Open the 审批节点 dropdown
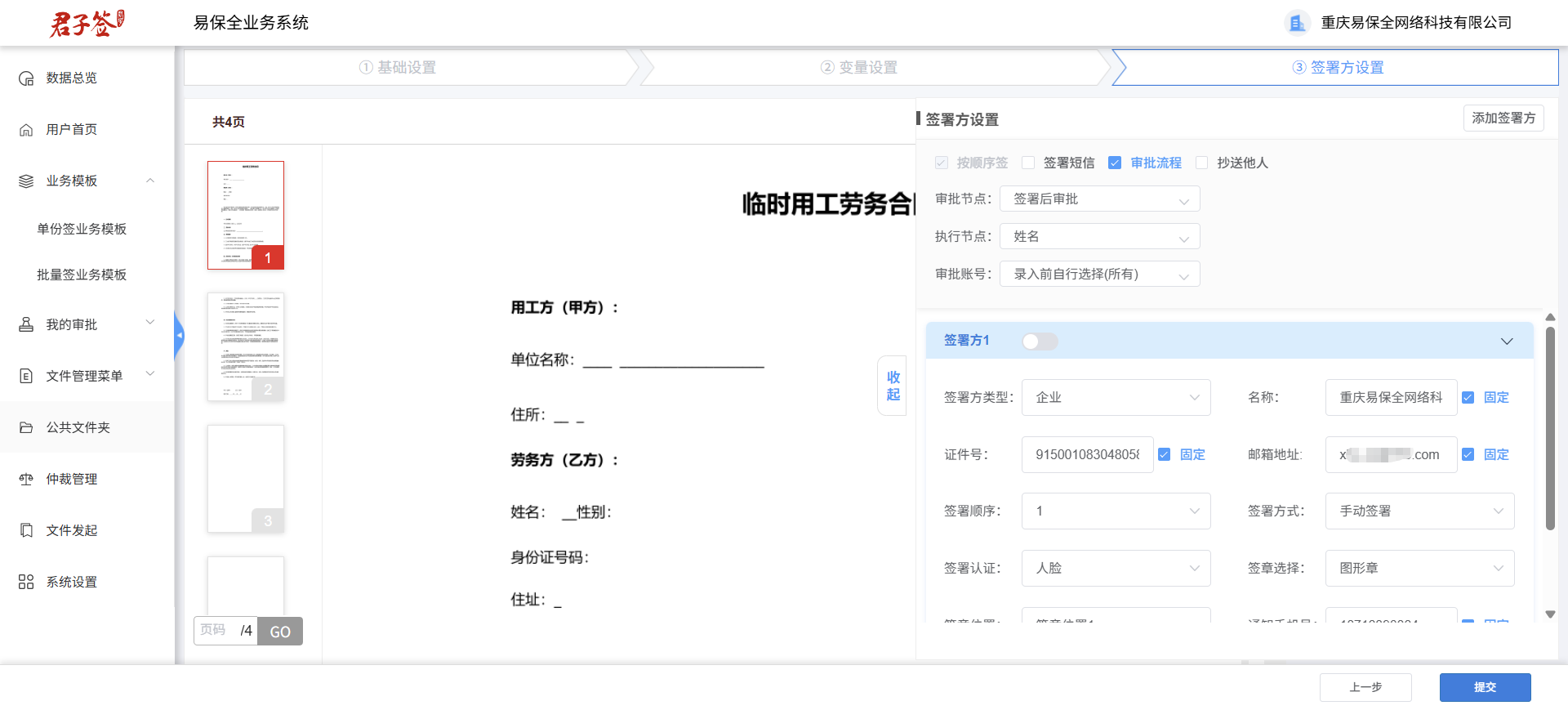 click(1100, 199)
